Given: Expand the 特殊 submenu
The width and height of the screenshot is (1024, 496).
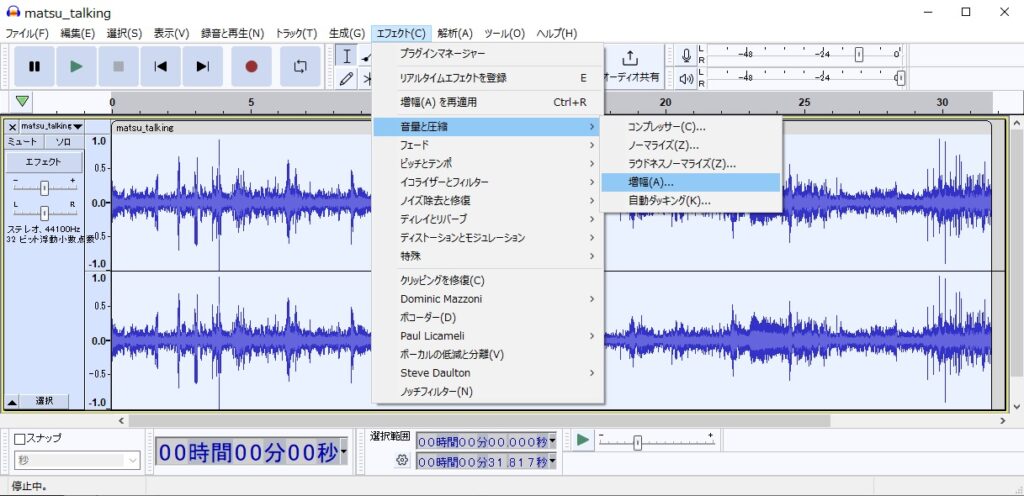Looking at the screenshot, I should click(x=488, y=256).
